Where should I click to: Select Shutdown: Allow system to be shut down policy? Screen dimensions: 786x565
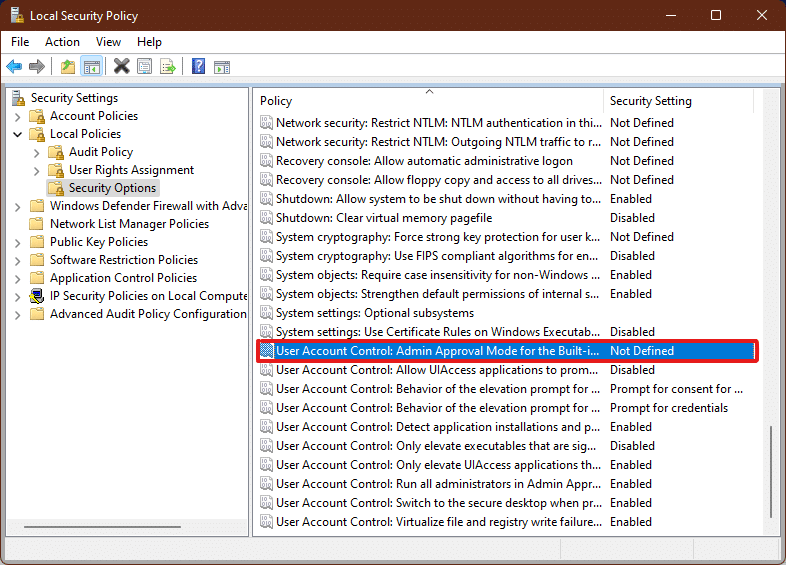507,199
